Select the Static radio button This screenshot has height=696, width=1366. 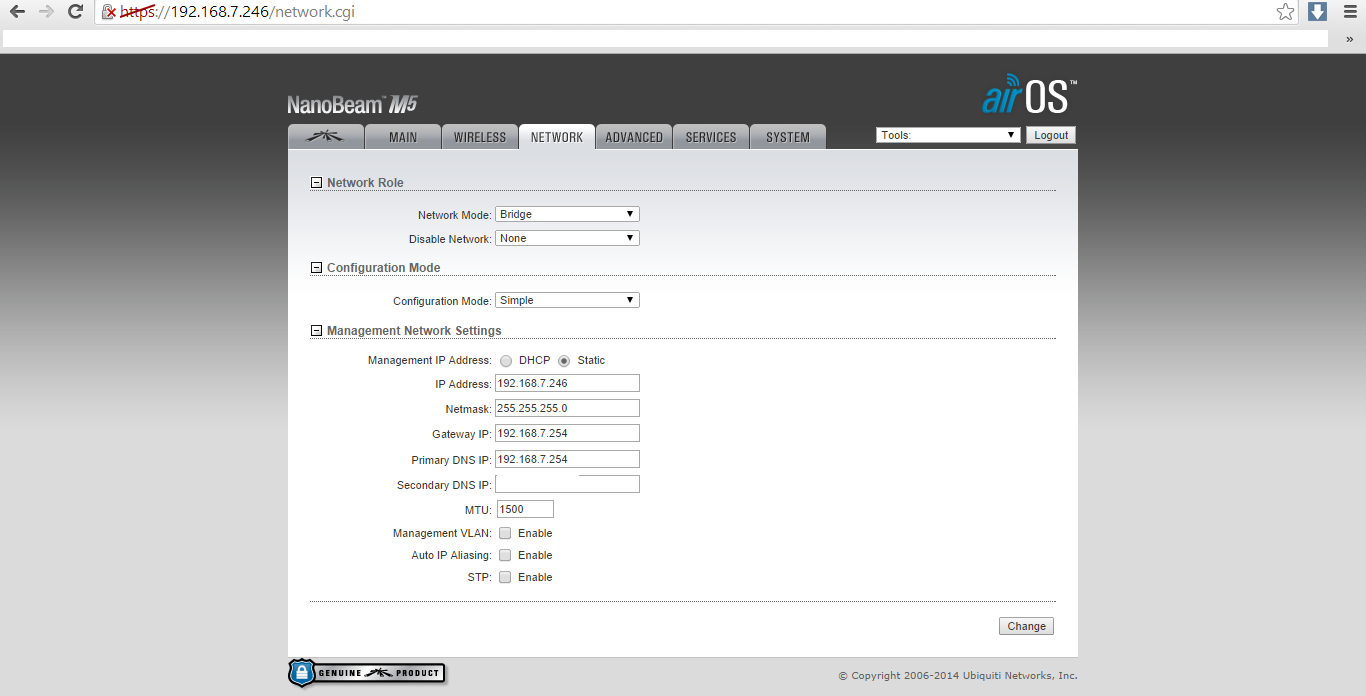[x=564, y=361]
